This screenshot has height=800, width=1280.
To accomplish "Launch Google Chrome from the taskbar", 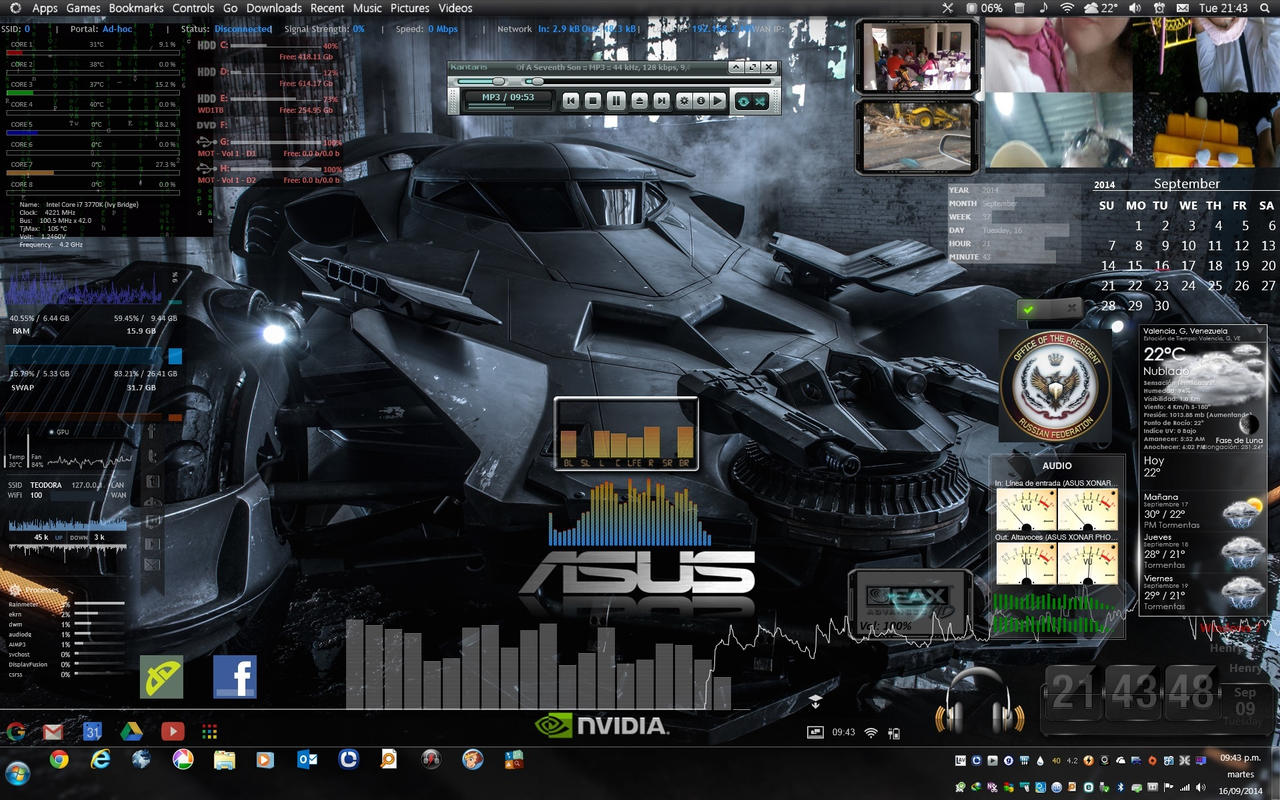I will (59, 760).
